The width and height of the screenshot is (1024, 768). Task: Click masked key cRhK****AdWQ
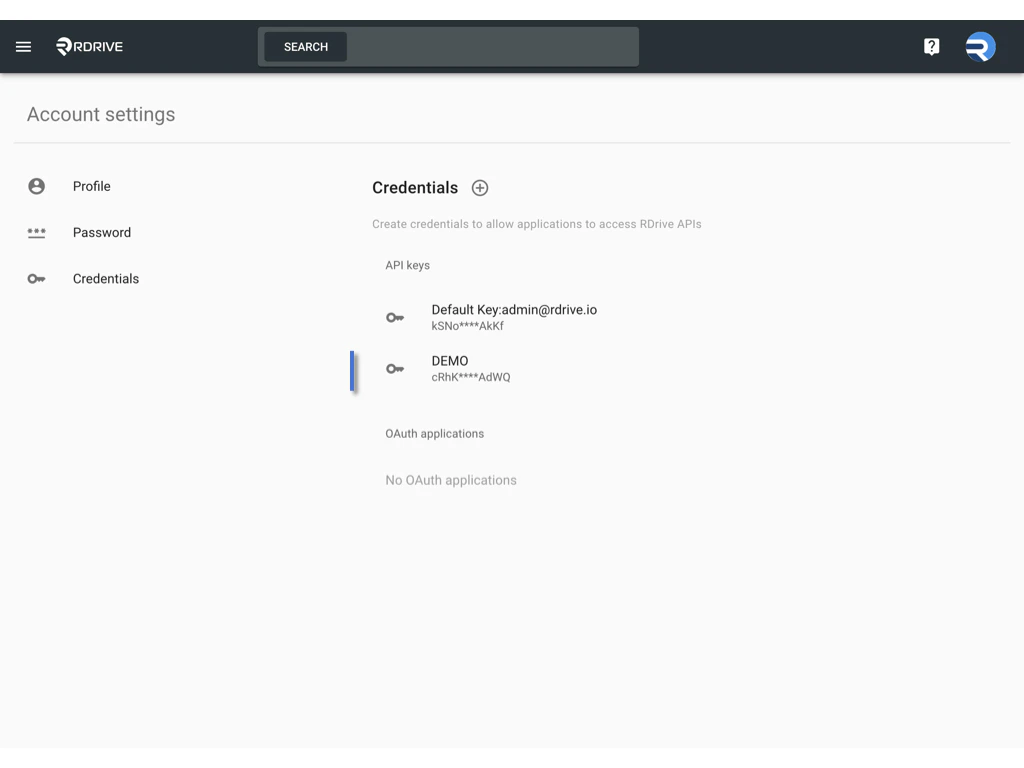pyautogui.click(x=471, y=377)
